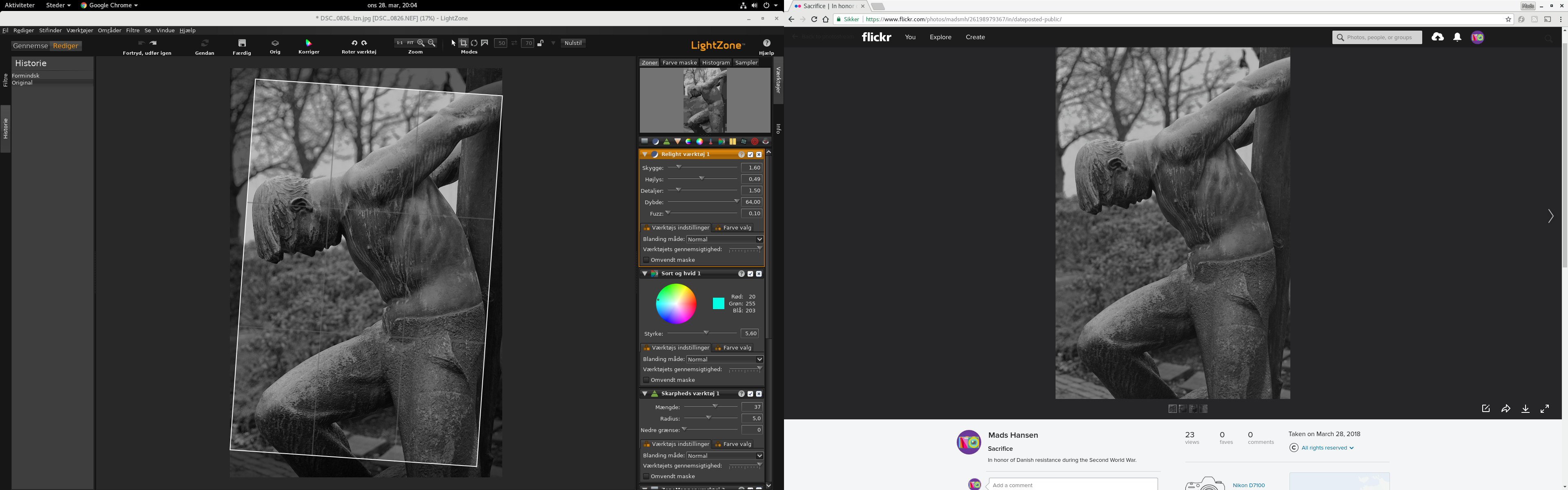Select the rotate mode tool
Image resolution: width=1568 pixels, height=490 pixels.
(x=474, y=43)
